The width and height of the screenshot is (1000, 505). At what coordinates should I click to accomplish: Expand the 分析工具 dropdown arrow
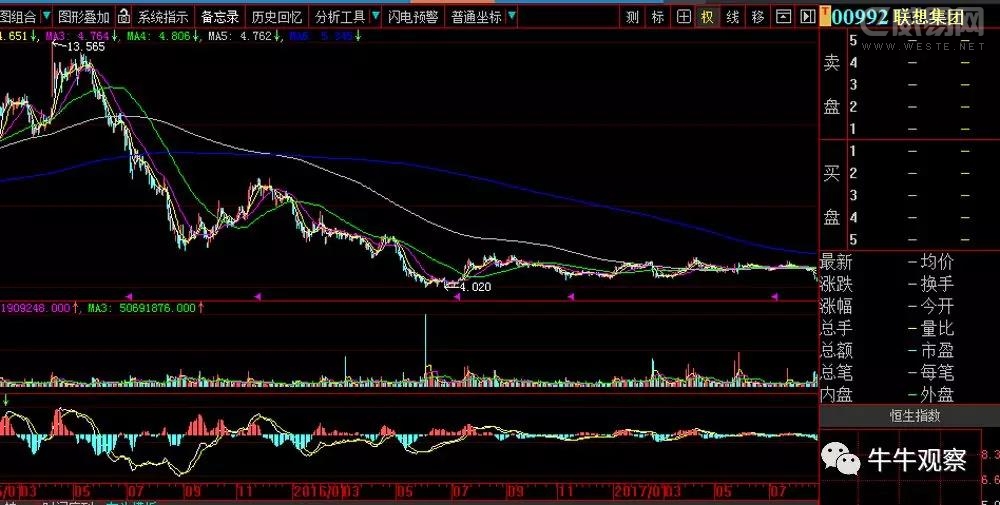pos(375,17)
